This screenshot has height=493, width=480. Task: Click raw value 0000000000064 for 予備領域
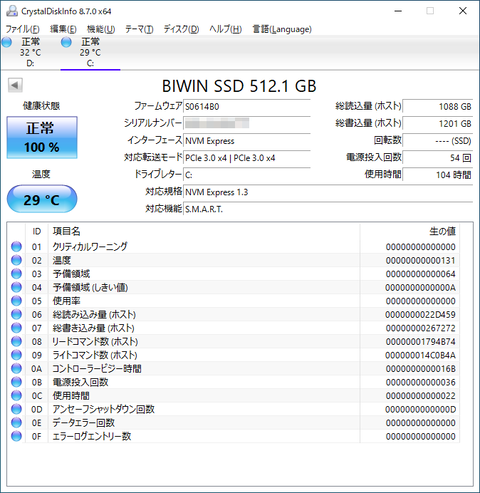421,274
